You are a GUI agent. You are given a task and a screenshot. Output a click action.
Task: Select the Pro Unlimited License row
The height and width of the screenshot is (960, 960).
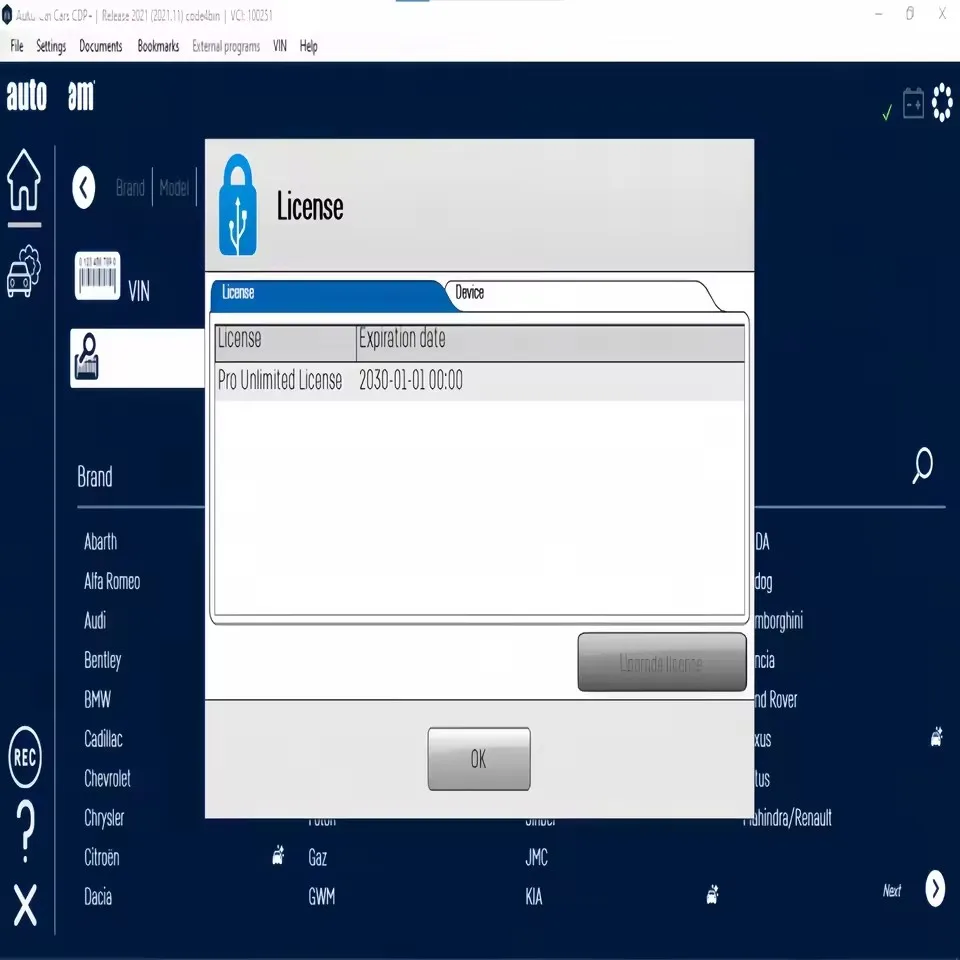tap(479, 381)
